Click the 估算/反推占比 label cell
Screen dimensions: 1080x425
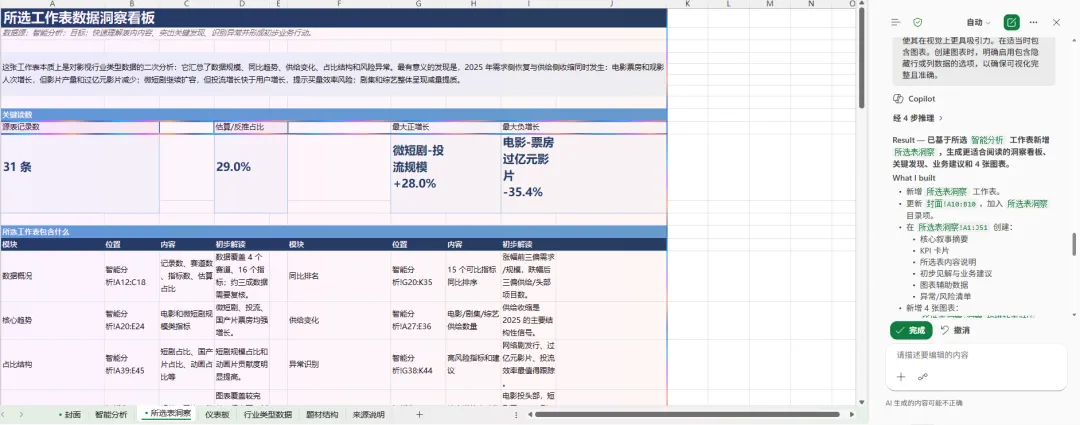[x=251, y=127]
